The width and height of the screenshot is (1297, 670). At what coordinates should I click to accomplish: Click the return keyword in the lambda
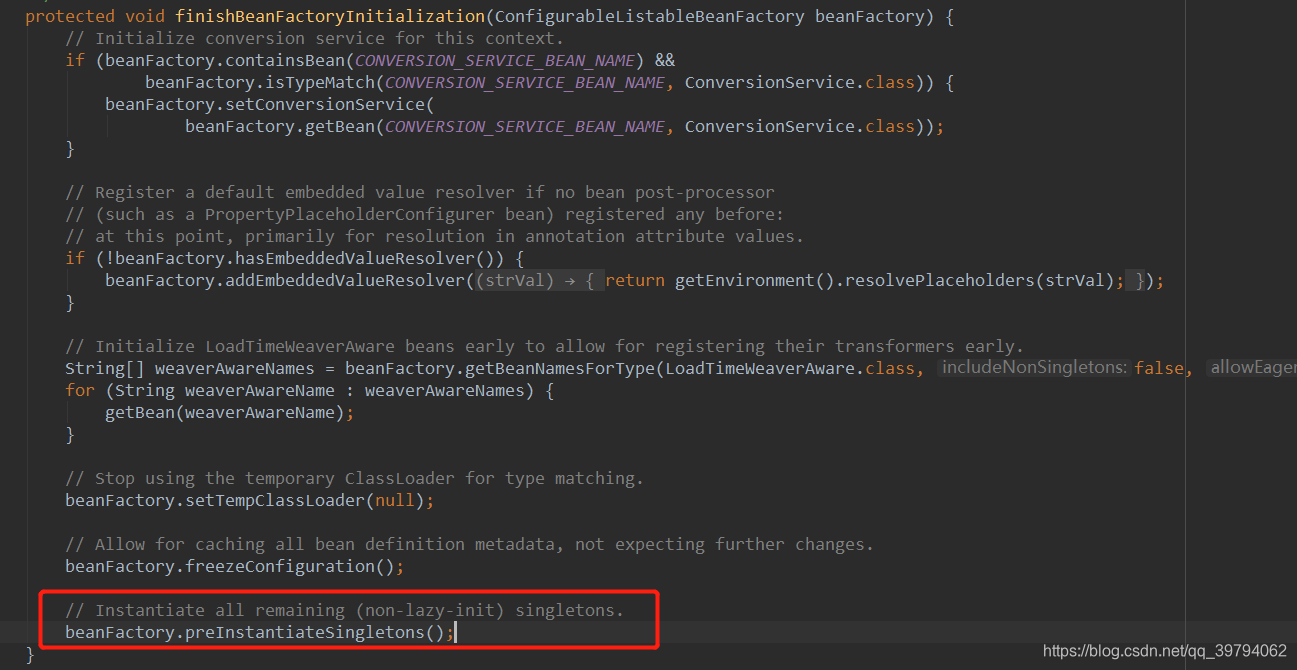635,280
